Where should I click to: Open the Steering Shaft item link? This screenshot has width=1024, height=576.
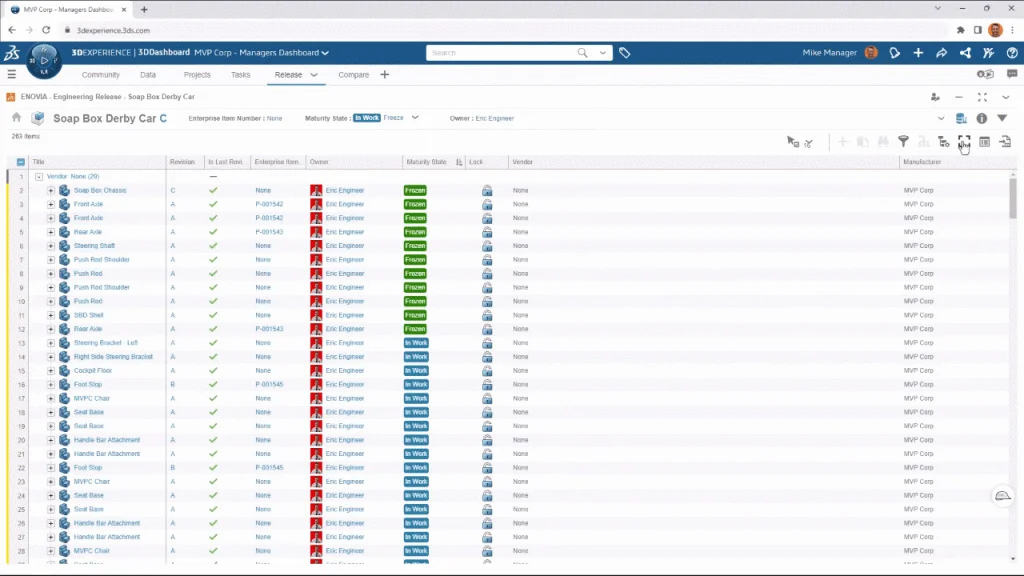point(94,246)
